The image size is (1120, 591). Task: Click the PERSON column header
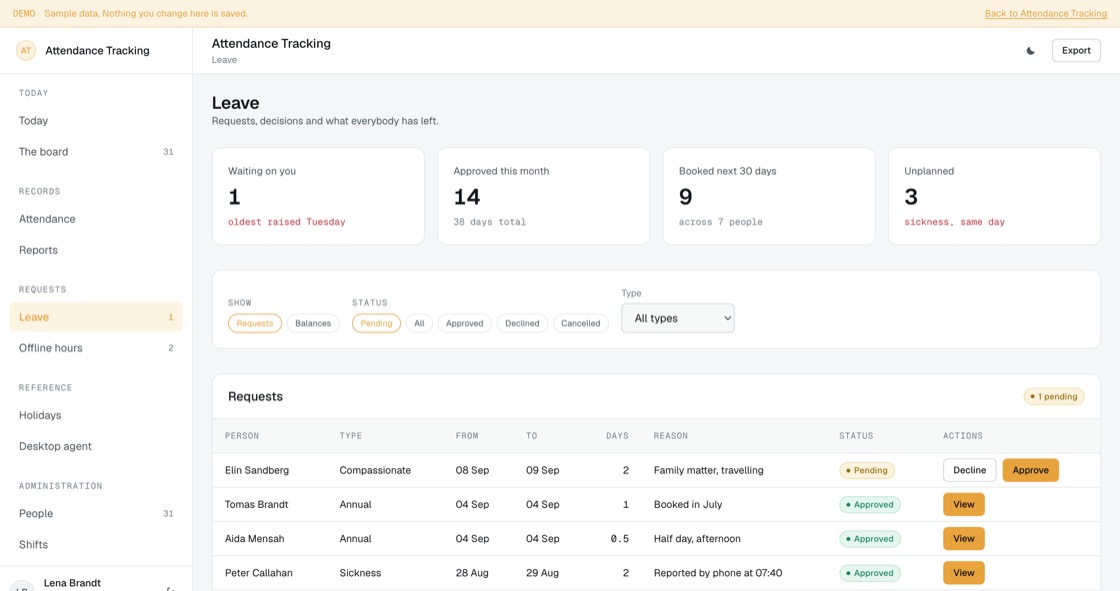(x=242, y=436)
